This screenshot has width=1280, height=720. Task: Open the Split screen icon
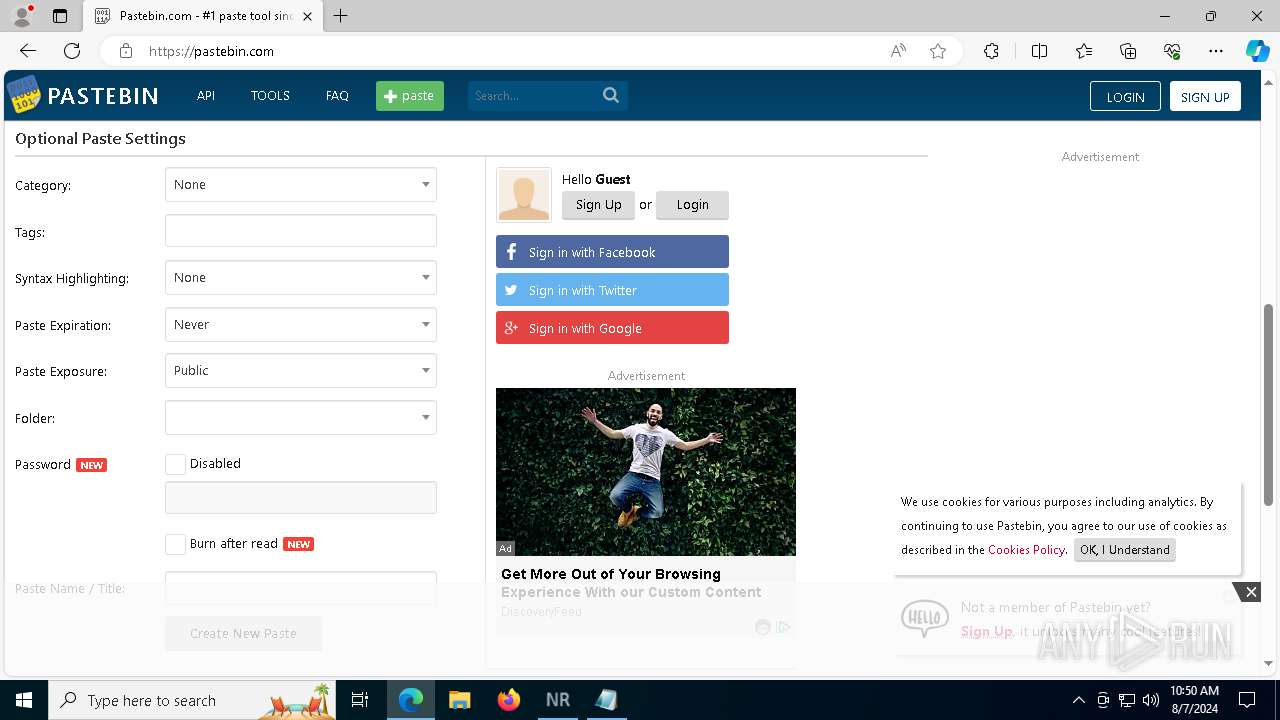point(1039,51)
